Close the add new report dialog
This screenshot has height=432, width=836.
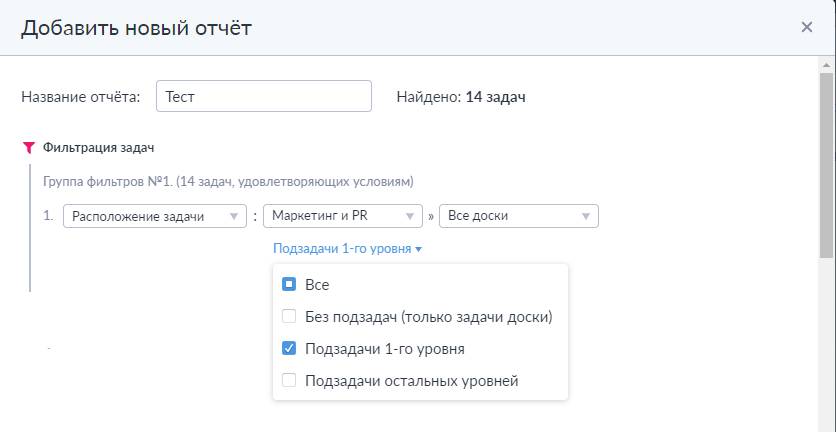(806, 27)
